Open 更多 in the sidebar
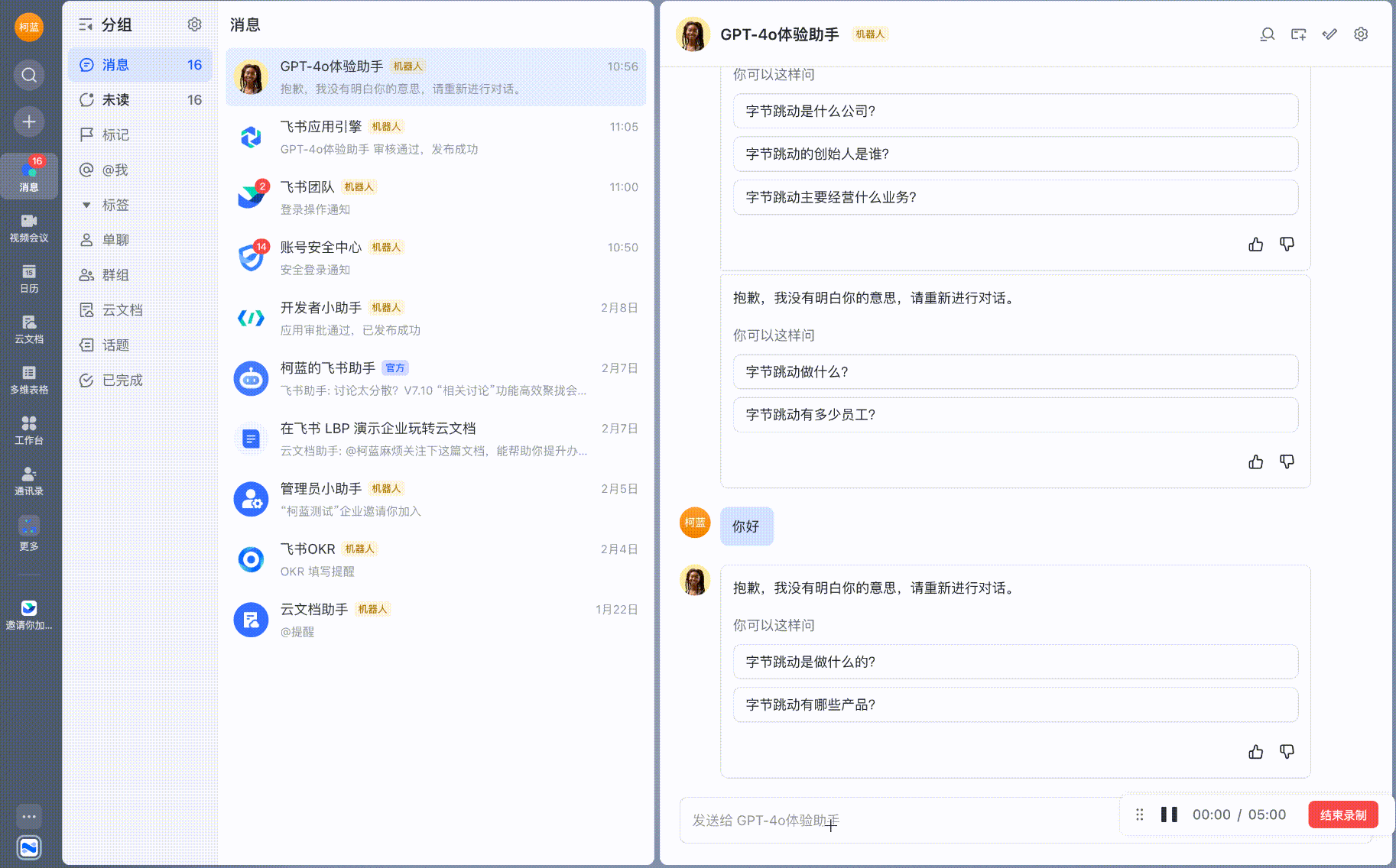The height and width of the screenshot is (868, 1396). 29,533
